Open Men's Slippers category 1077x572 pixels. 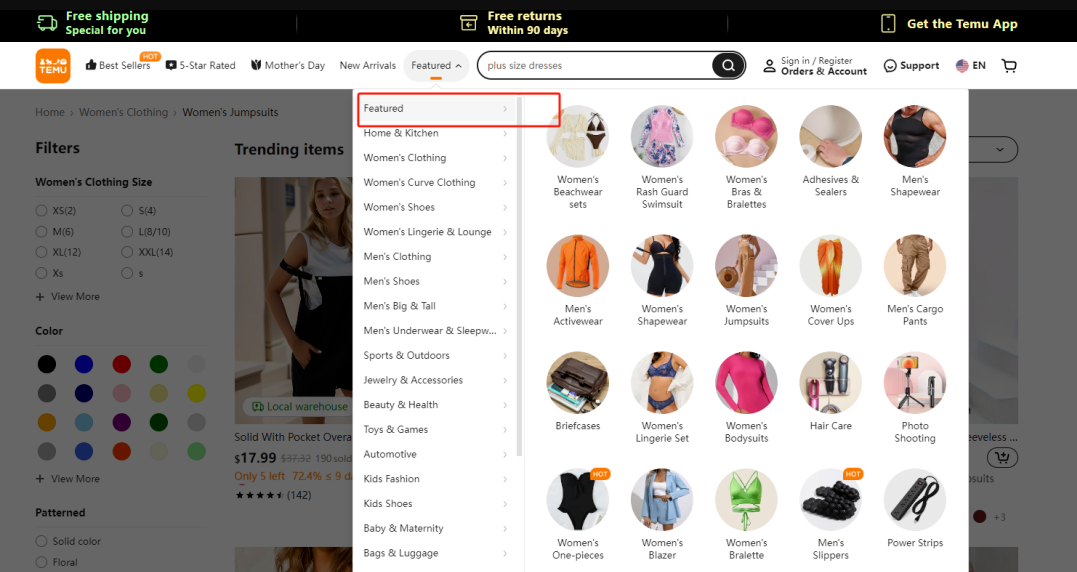tap(831, 514)
